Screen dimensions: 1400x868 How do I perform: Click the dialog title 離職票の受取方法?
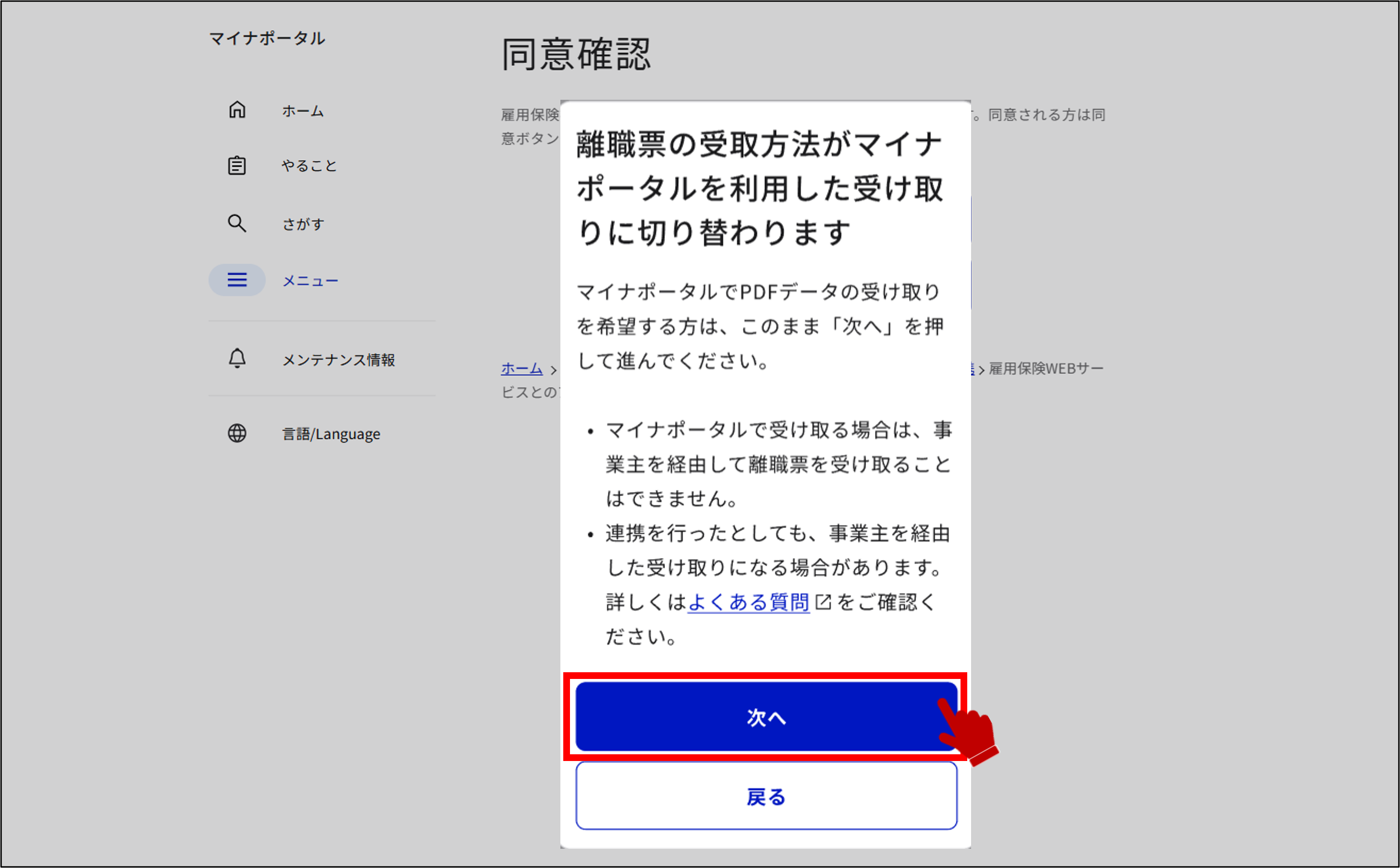click(x=759, y=188)
